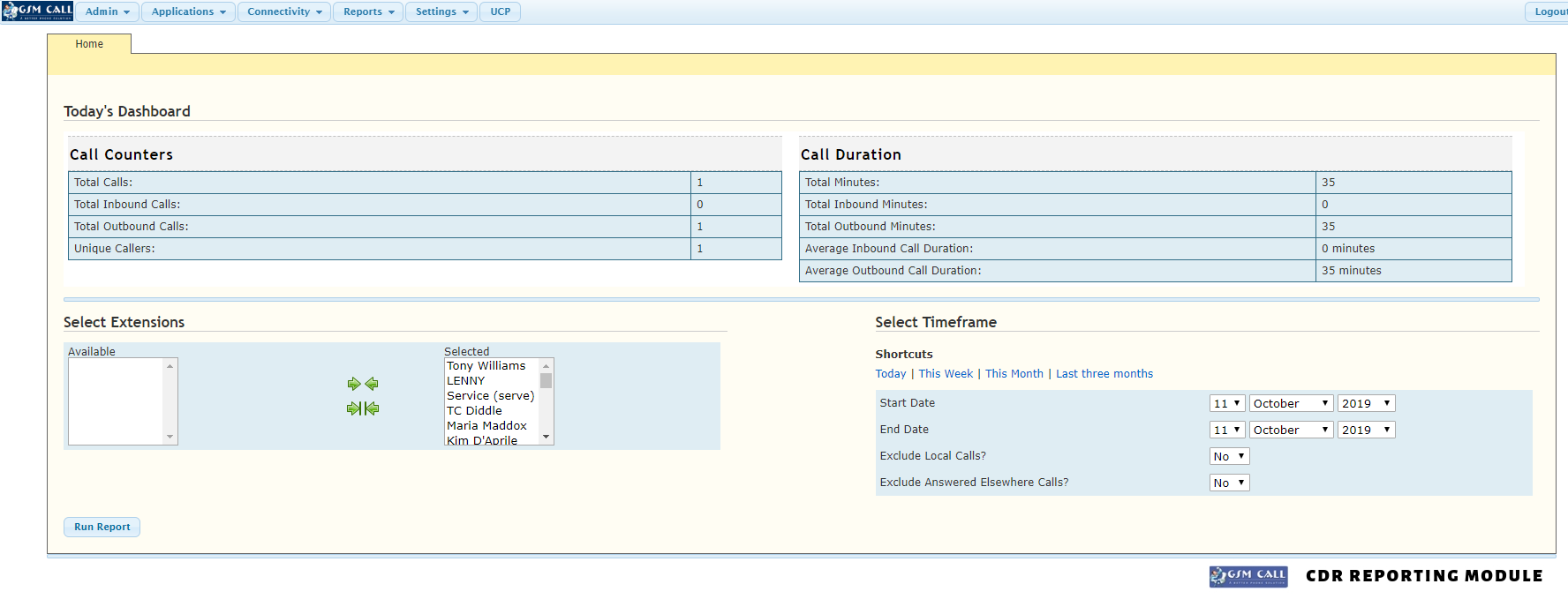Click the right arrow to add extension
1568x599 pixels.
[354, 384]
